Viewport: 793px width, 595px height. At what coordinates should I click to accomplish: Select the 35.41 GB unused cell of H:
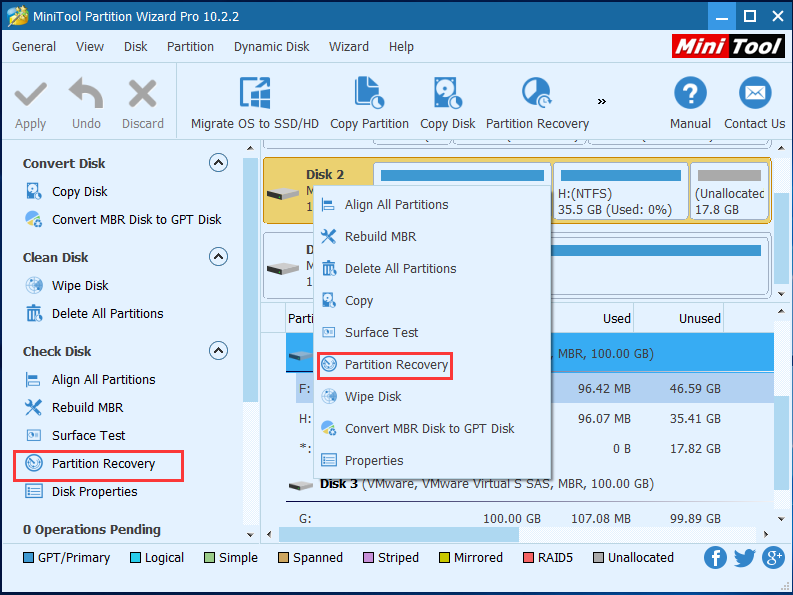(x=695, y=419)
